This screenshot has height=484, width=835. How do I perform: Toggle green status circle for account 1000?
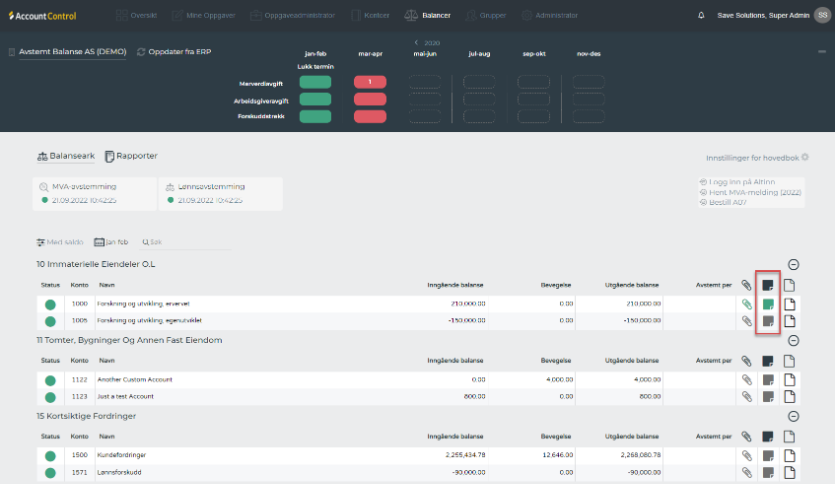[x=51, y=304]
